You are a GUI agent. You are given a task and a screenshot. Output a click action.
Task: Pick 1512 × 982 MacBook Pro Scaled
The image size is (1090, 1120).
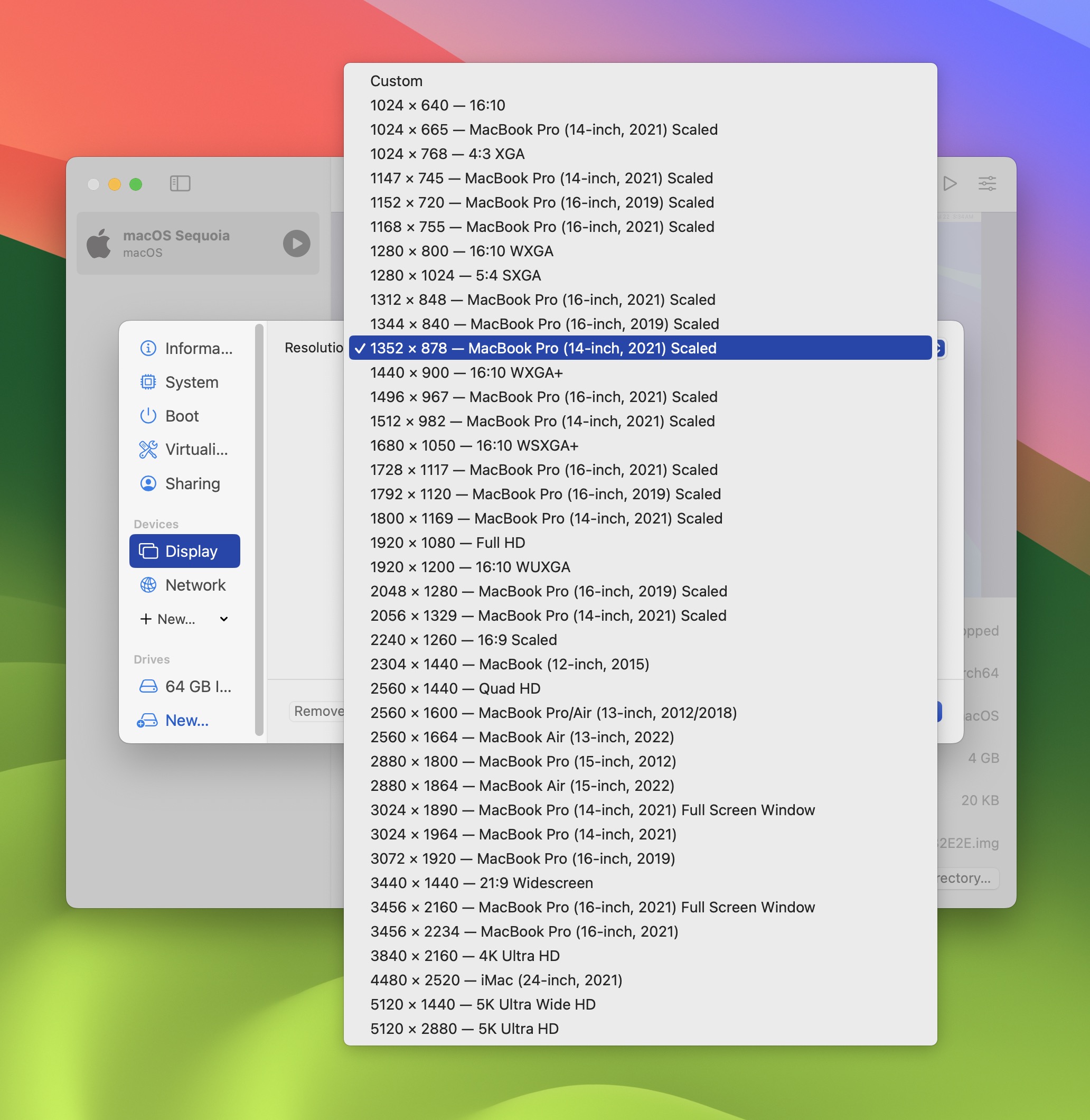coord(640,422)
